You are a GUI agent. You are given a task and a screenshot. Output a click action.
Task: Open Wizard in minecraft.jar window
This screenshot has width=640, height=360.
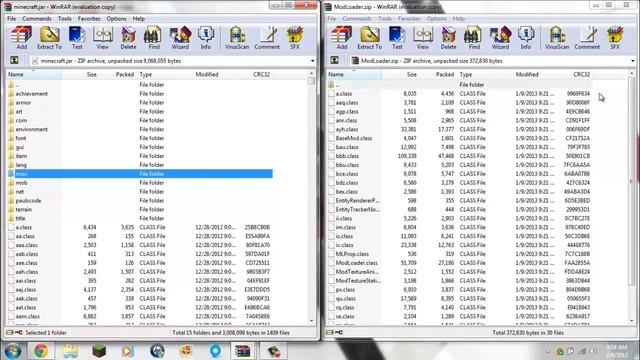180,38
